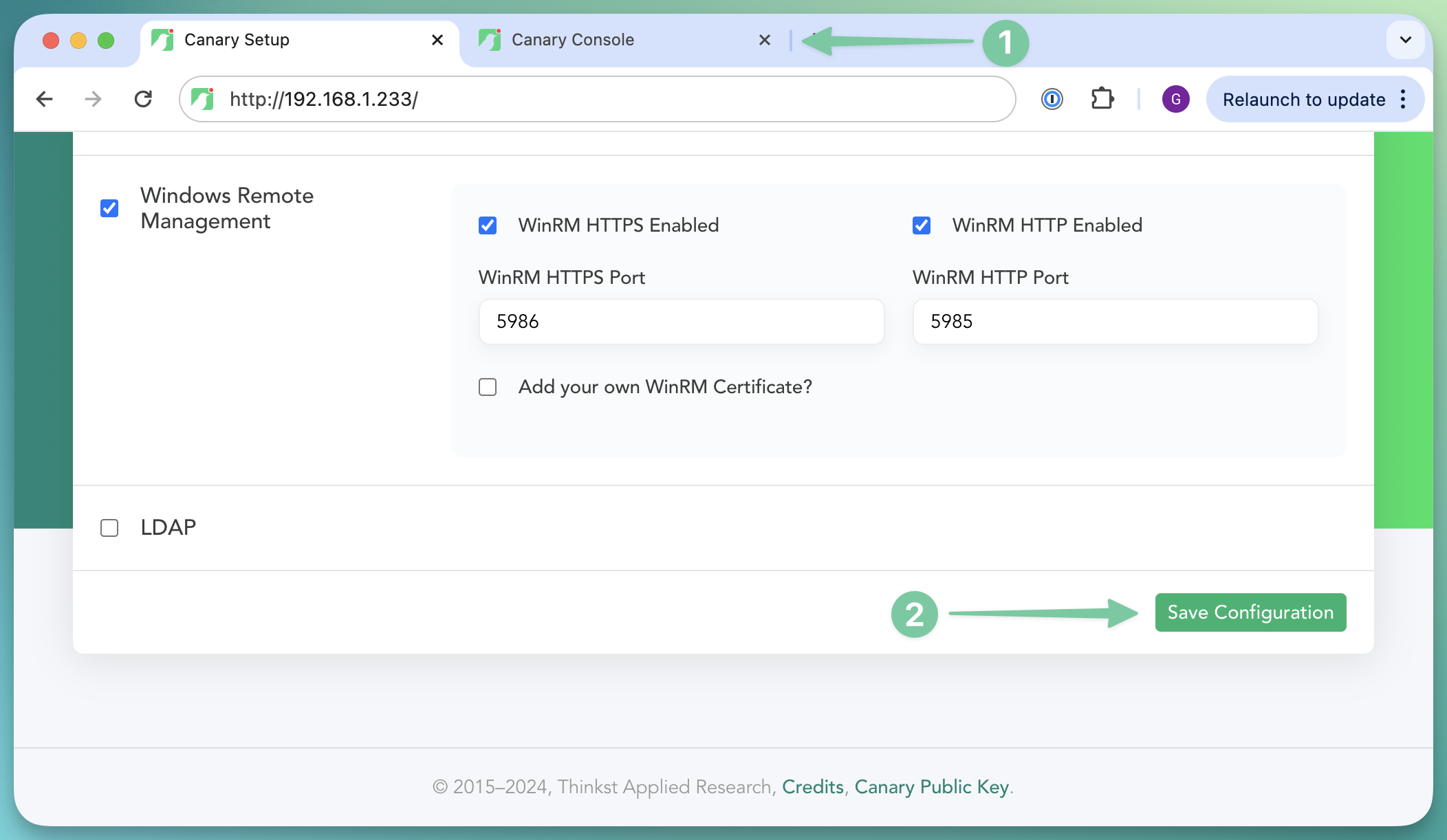This screenshot has width=1447, height=840.
Task: Open the Canary Public Key link
Action: click(932, 787)
